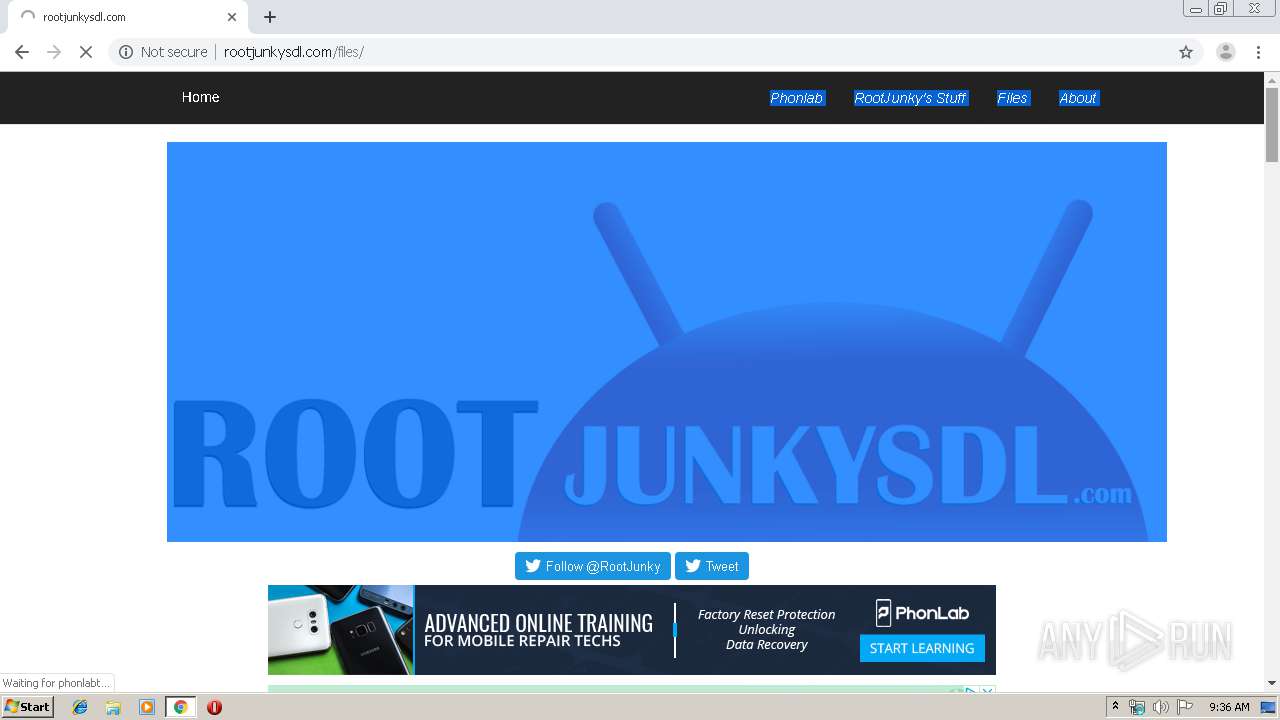Open the Not secure site info icon
The image size is (1280, 720).
(x=126, y=52)
